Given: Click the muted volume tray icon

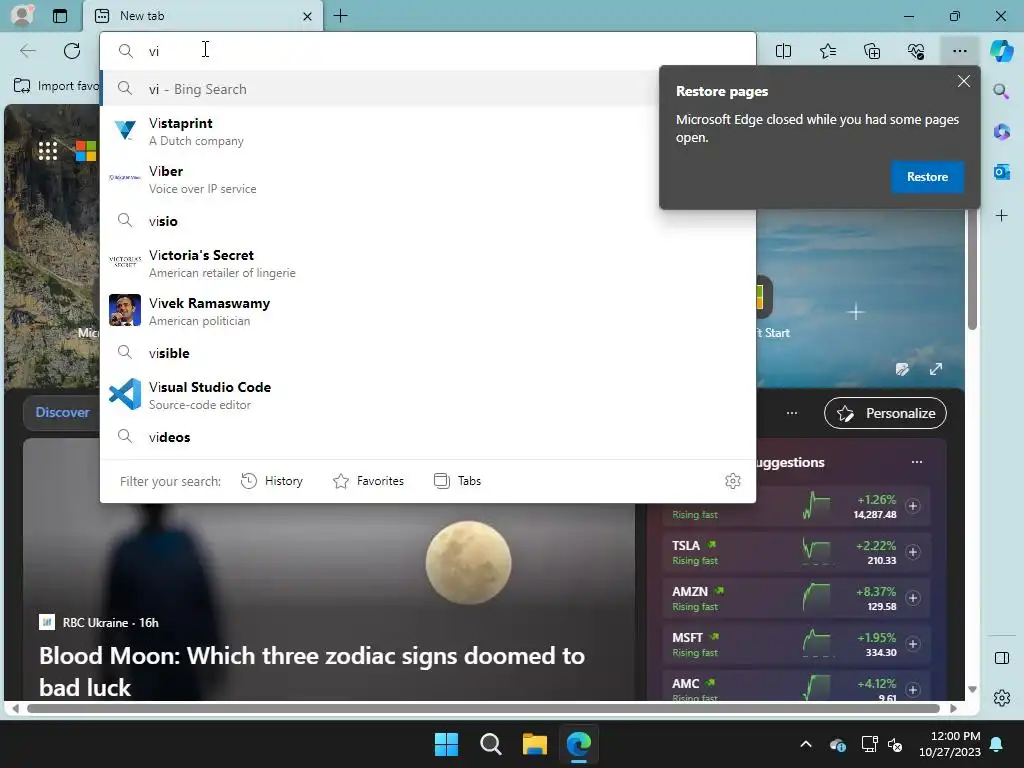Looking at the screenshot, I should click(895, 744).
